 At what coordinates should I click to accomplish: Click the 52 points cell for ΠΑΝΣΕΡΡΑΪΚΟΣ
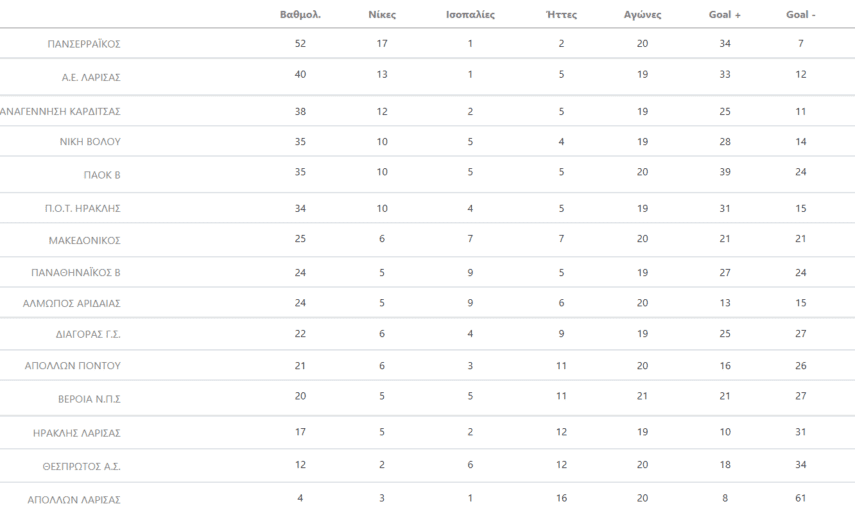(300, 44)
